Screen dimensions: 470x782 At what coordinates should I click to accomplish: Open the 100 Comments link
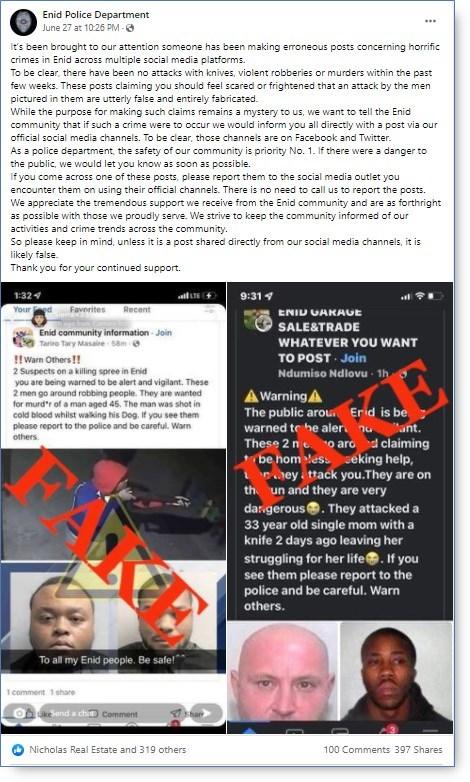coord(357,749)
